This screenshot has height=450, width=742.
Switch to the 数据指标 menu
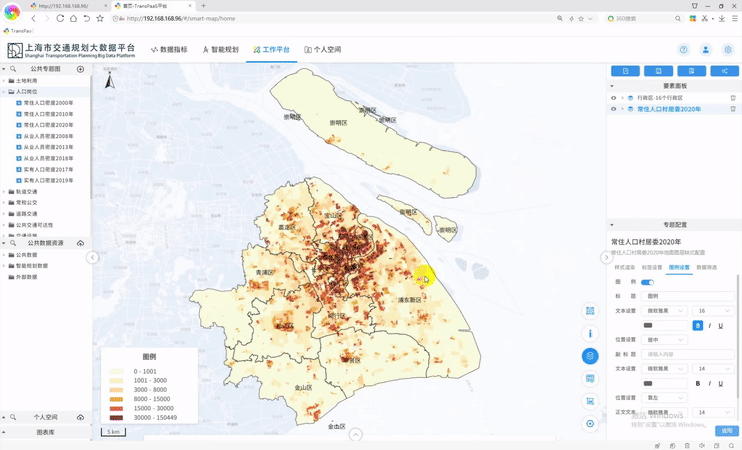169,49
